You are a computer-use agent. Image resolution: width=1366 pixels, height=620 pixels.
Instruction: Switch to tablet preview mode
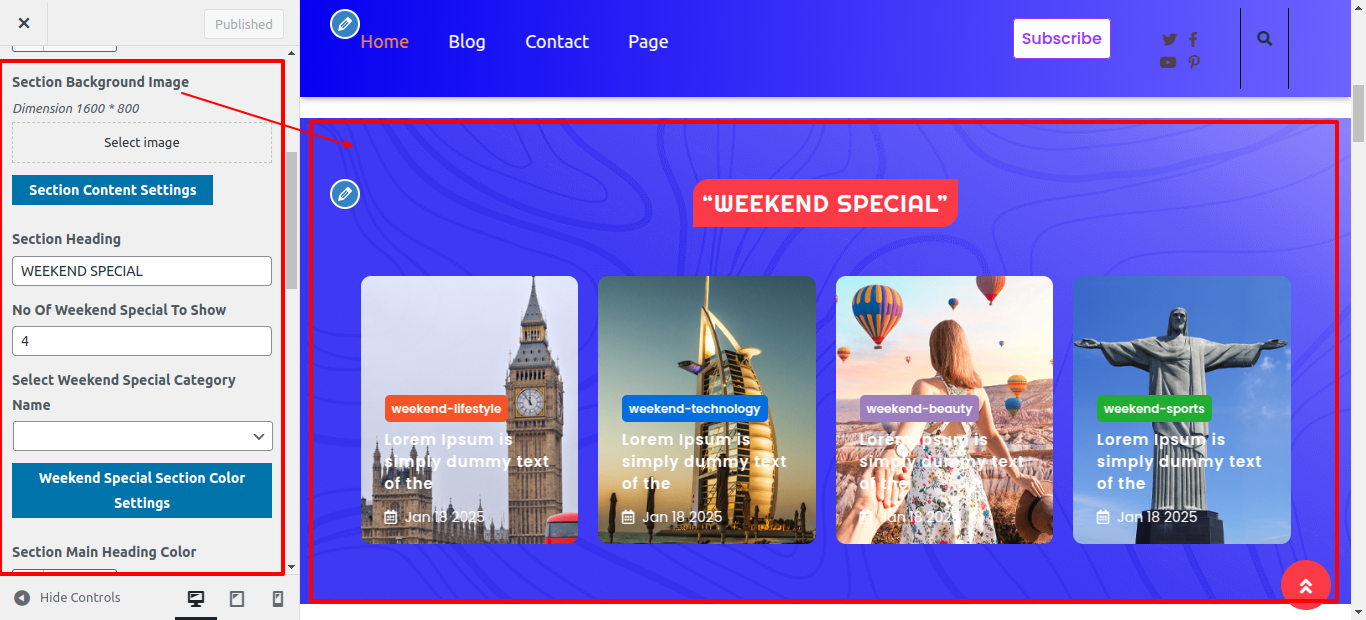tap(237, 599)
